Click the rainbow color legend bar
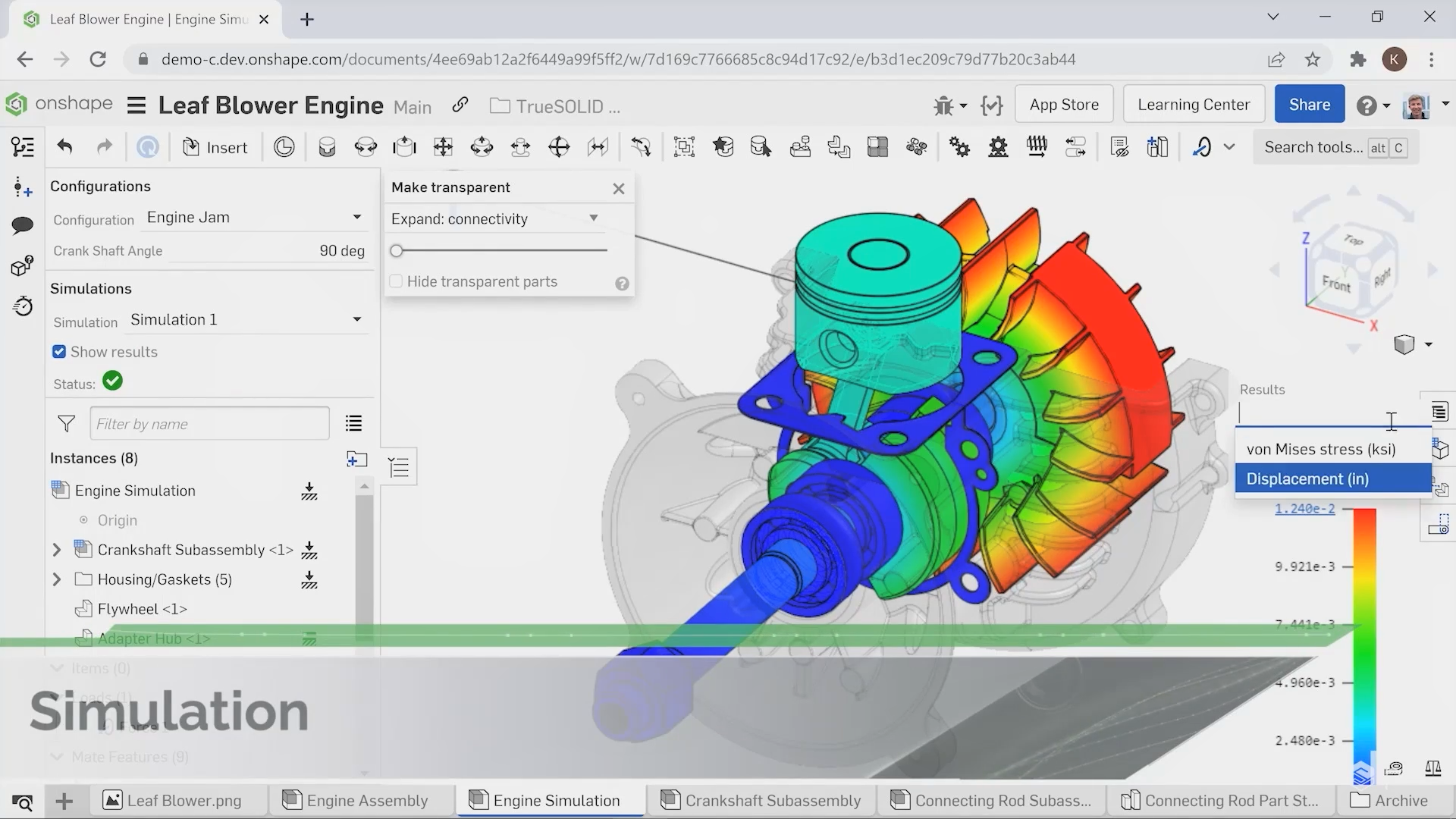1456x819 pixels. click(x=1364, y=645)
